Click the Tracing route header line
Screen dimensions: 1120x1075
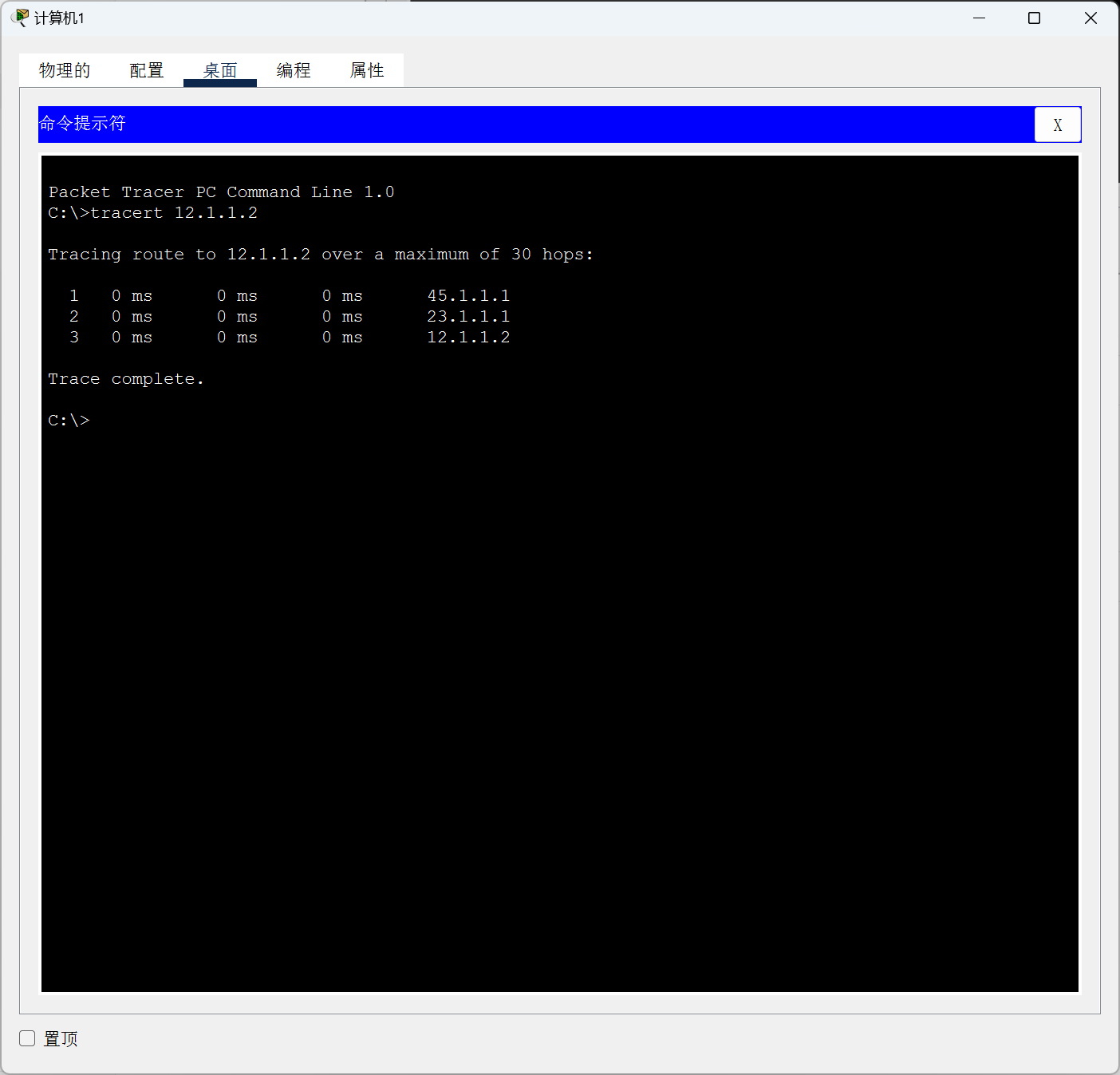click(319, 254)
